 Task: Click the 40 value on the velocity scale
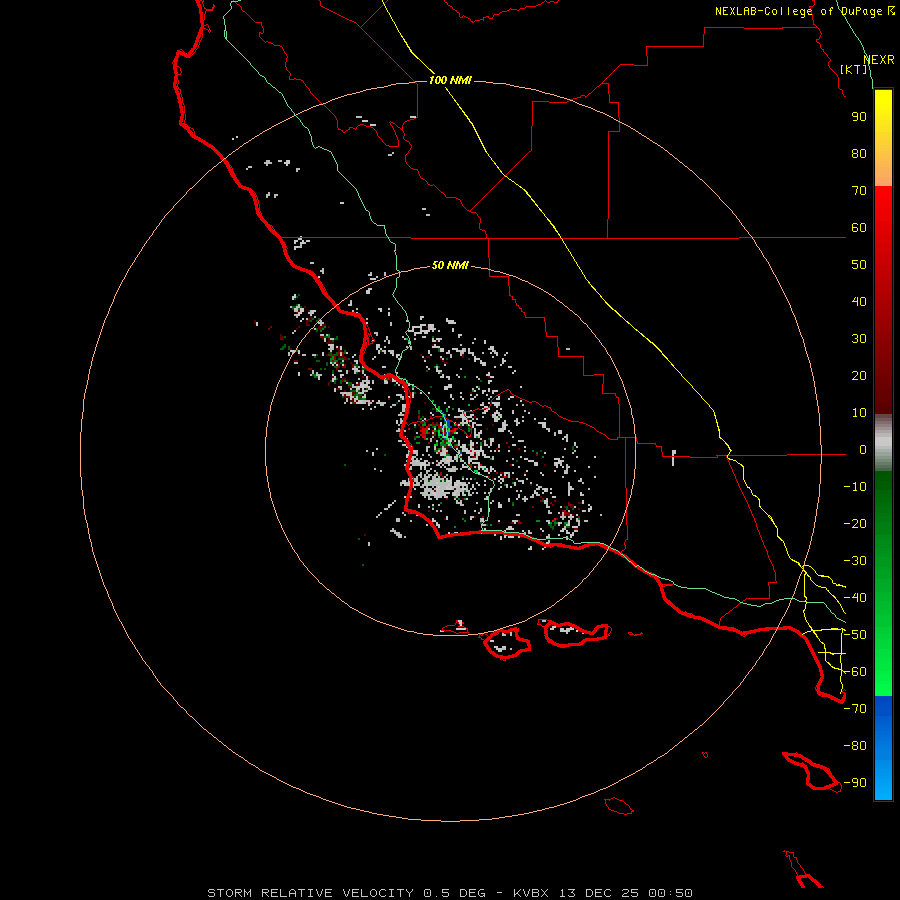pyautogui.click(x=859, y=302)
